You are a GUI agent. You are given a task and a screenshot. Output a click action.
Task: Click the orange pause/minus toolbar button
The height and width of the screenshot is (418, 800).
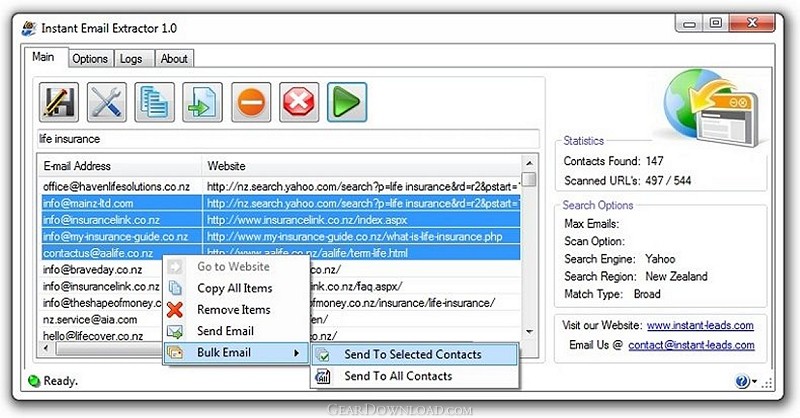251,102
